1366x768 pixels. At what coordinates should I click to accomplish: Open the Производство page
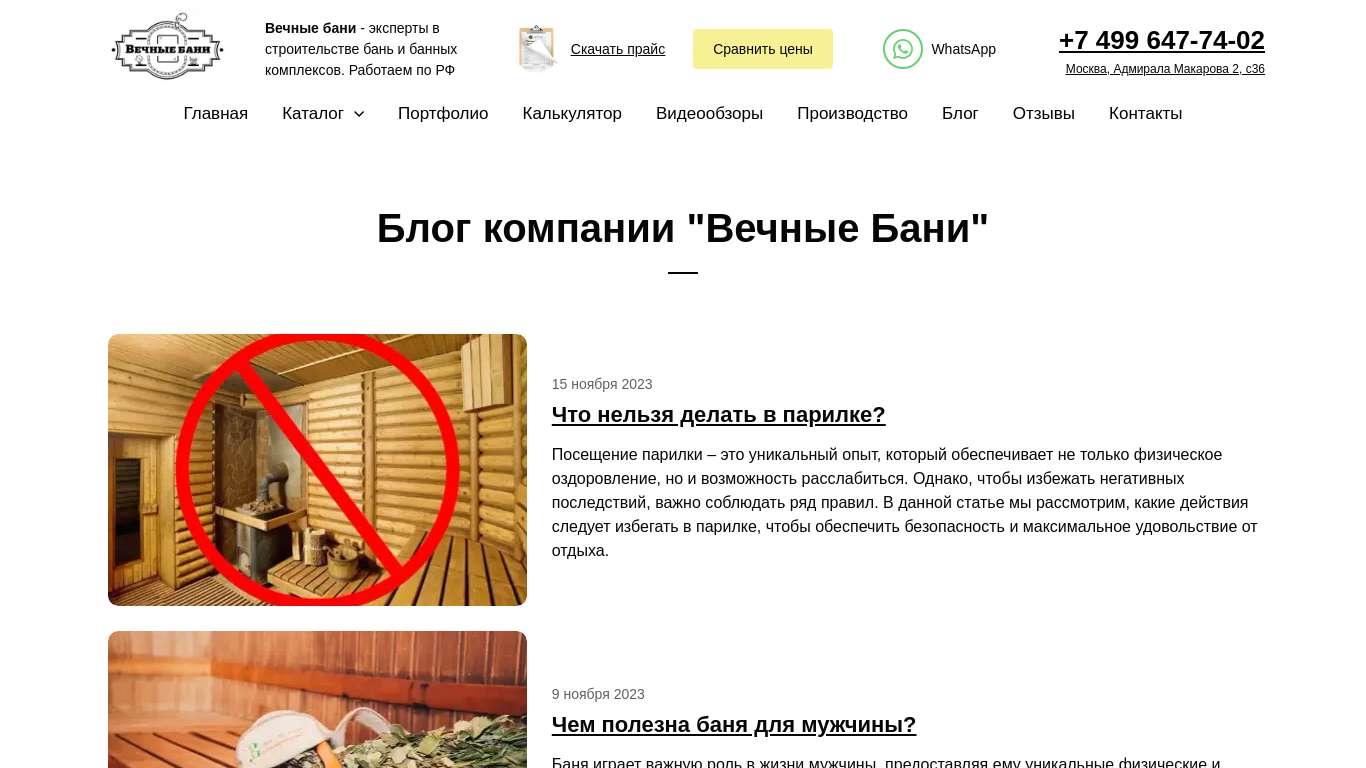pos(852,114)
